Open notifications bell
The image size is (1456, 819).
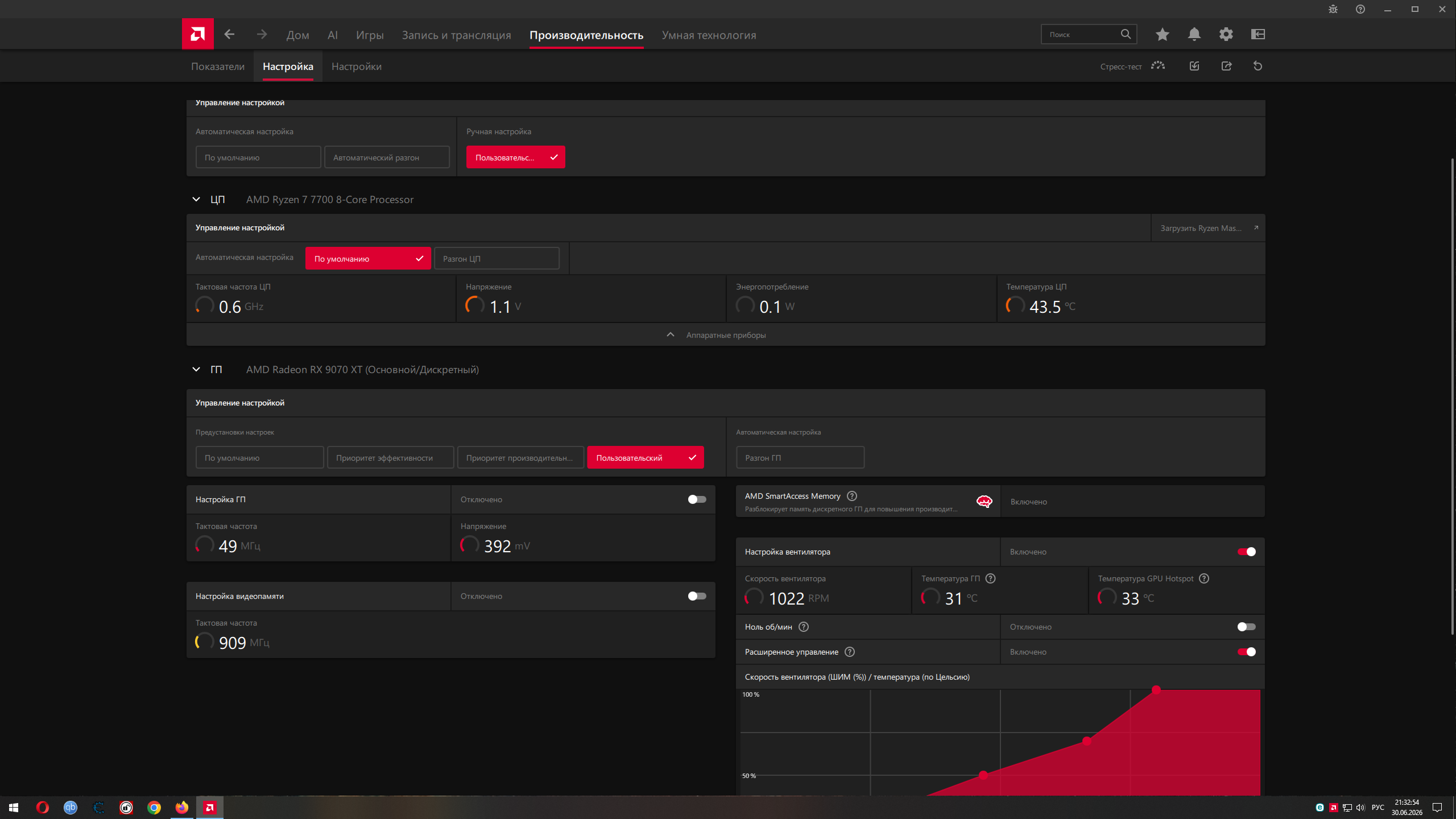pyautogui.click(x=1194, y=34)
